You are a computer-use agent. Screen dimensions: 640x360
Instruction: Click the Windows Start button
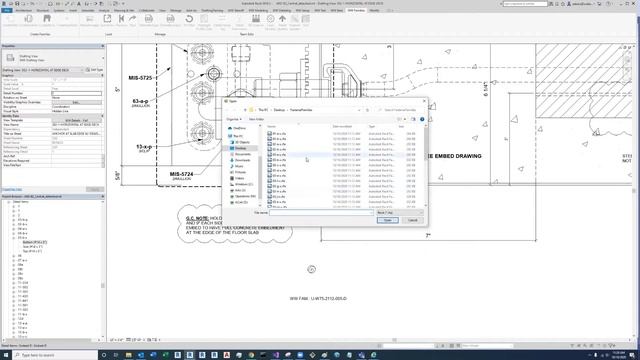coord(6,355)
